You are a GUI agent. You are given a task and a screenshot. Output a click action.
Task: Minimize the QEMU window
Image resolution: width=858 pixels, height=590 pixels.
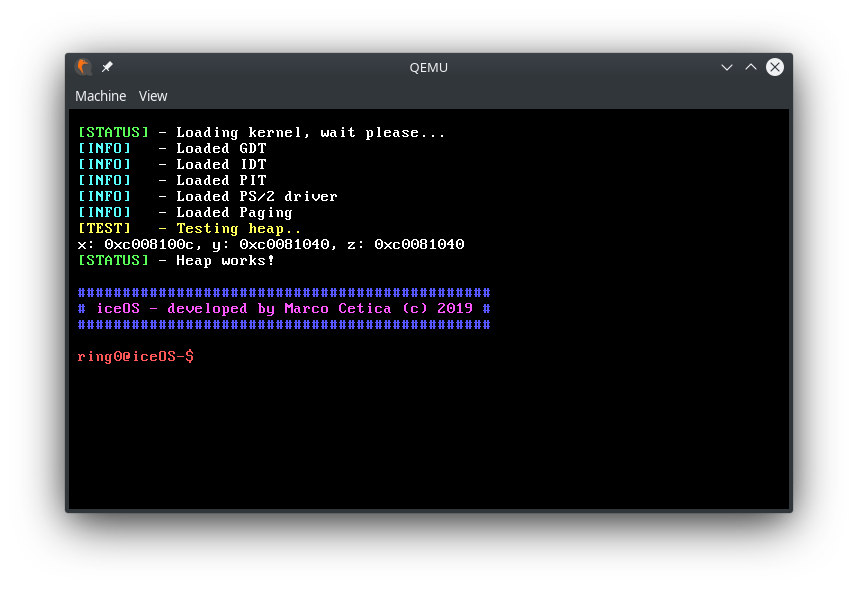click(x=727, y=67)
